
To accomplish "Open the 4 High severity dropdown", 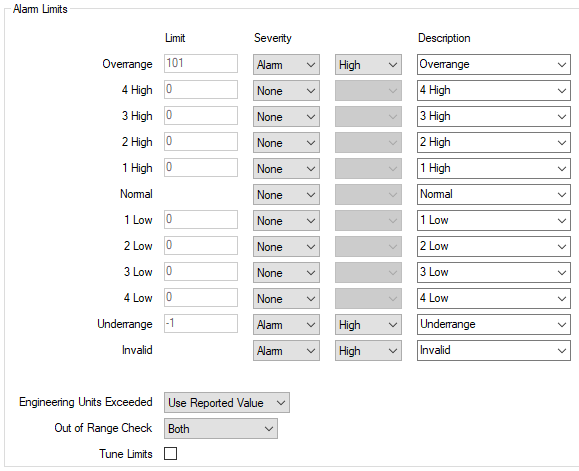I will [286, 91].
